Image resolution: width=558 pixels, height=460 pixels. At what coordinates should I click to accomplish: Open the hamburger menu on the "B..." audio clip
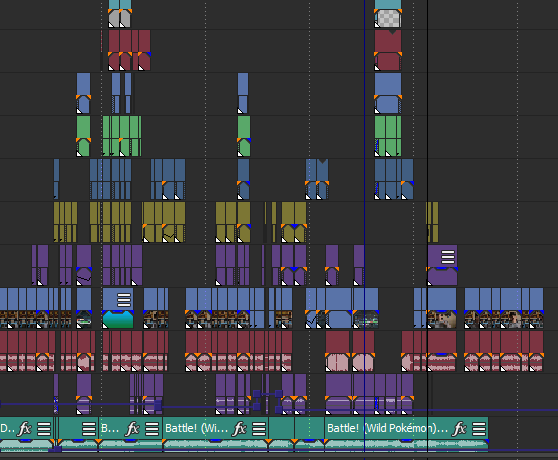click(152, 429)
